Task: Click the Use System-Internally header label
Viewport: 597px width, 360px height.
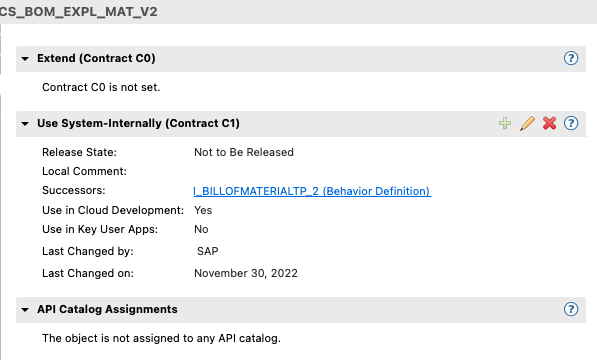Action: [x=138, y=123]
